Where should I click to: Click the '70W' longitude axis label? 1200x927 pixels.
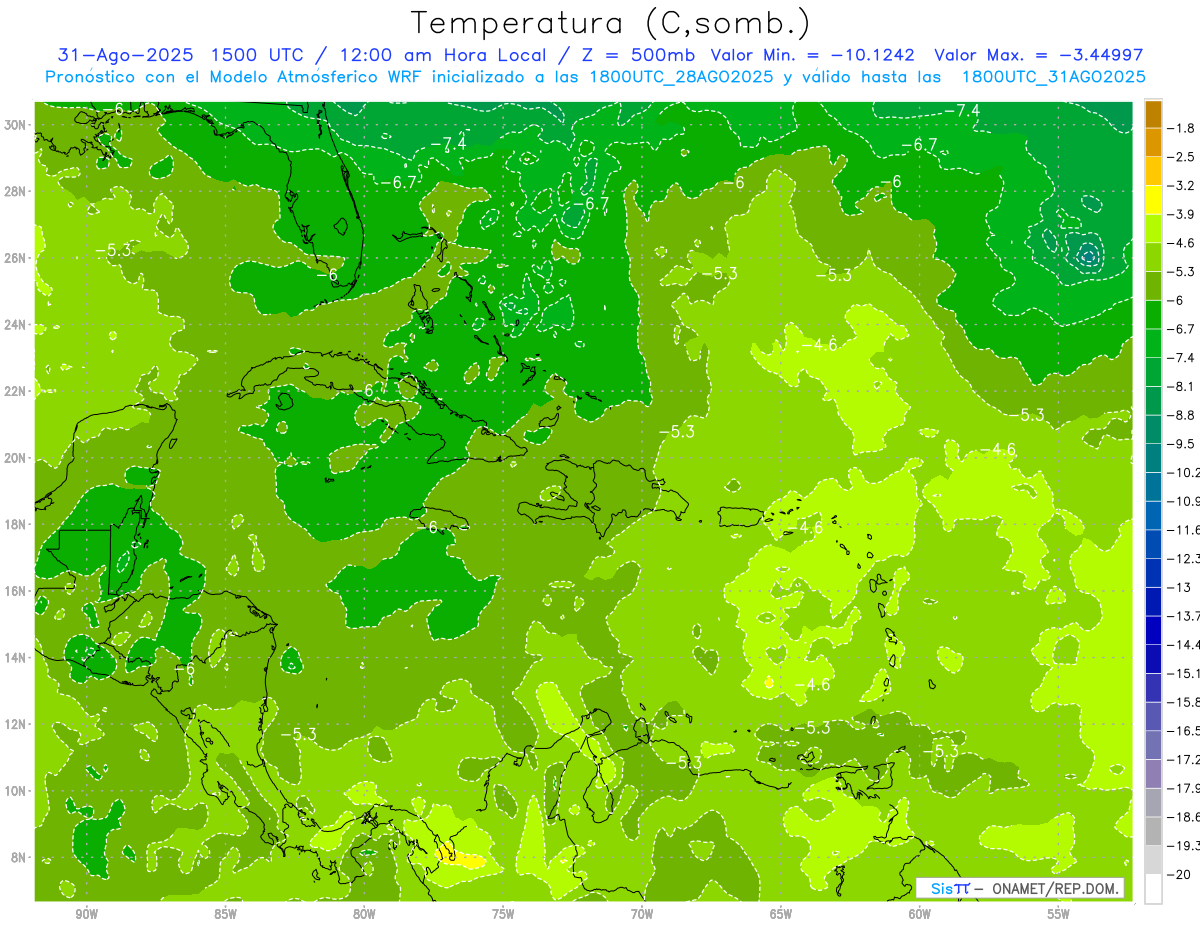(x=642, y=914)
